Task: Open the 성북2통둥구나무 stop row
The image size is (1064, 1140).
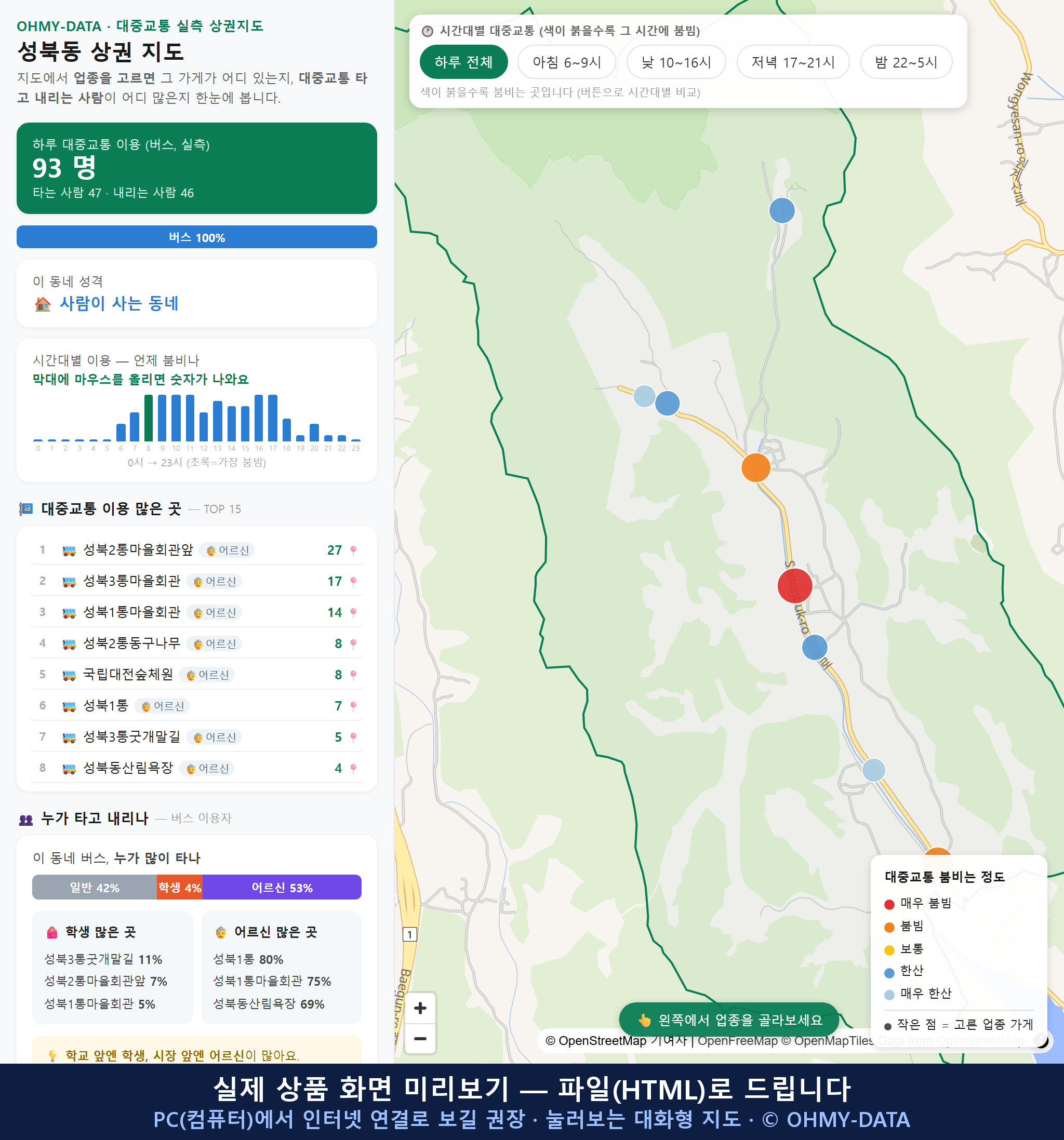Action: click(196, 643)
